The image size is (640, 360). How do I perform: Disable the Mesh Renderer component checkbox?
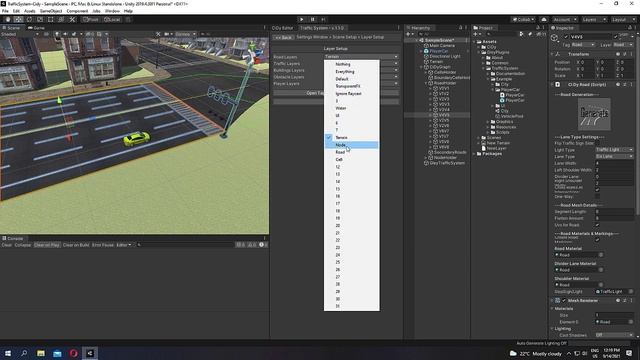tap(564, 300)
